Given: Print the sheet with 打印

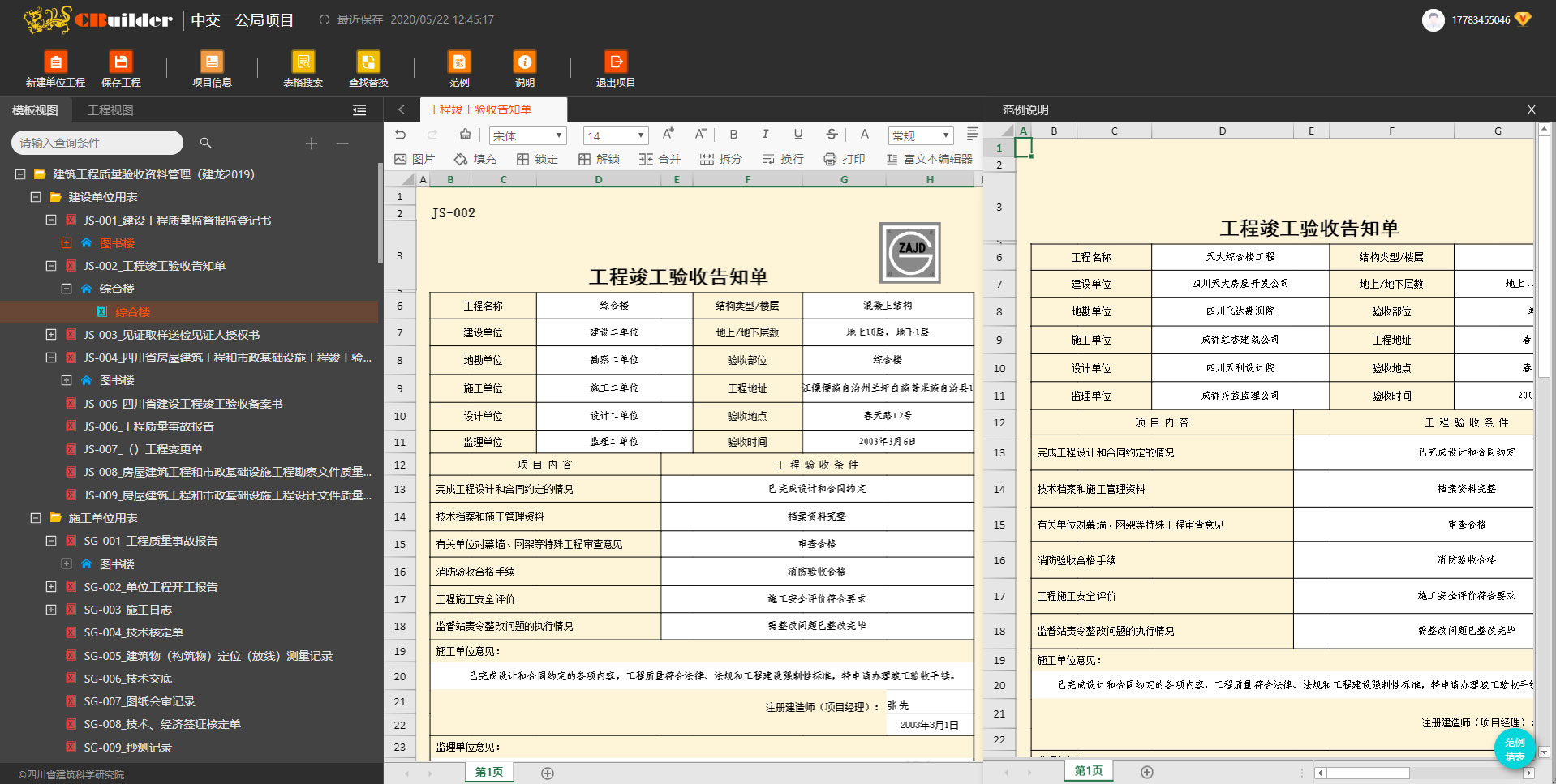Looking at the screenshot, I should pos(845,159).
